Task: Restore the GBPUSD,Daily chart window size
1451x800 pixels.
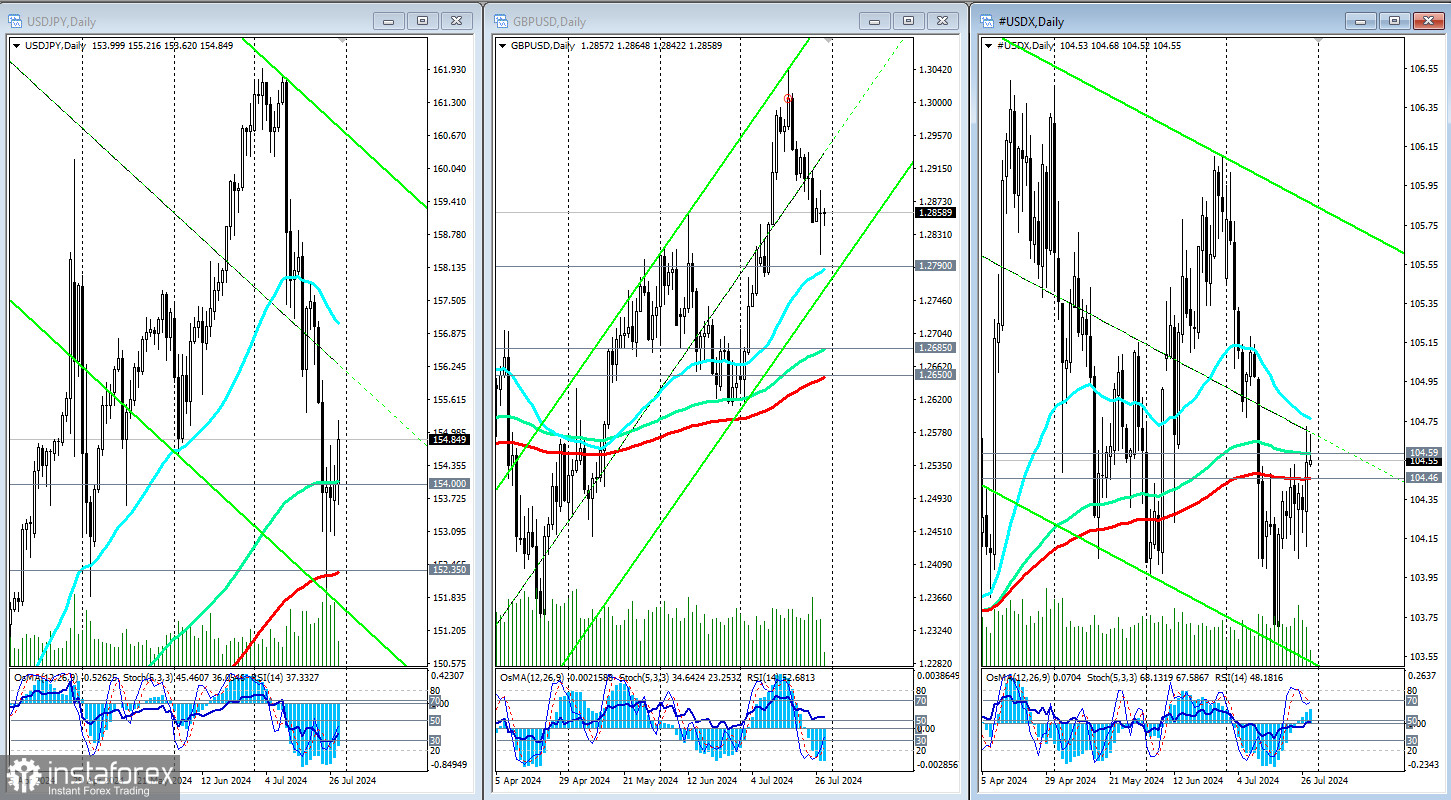Action: (909, 21)
